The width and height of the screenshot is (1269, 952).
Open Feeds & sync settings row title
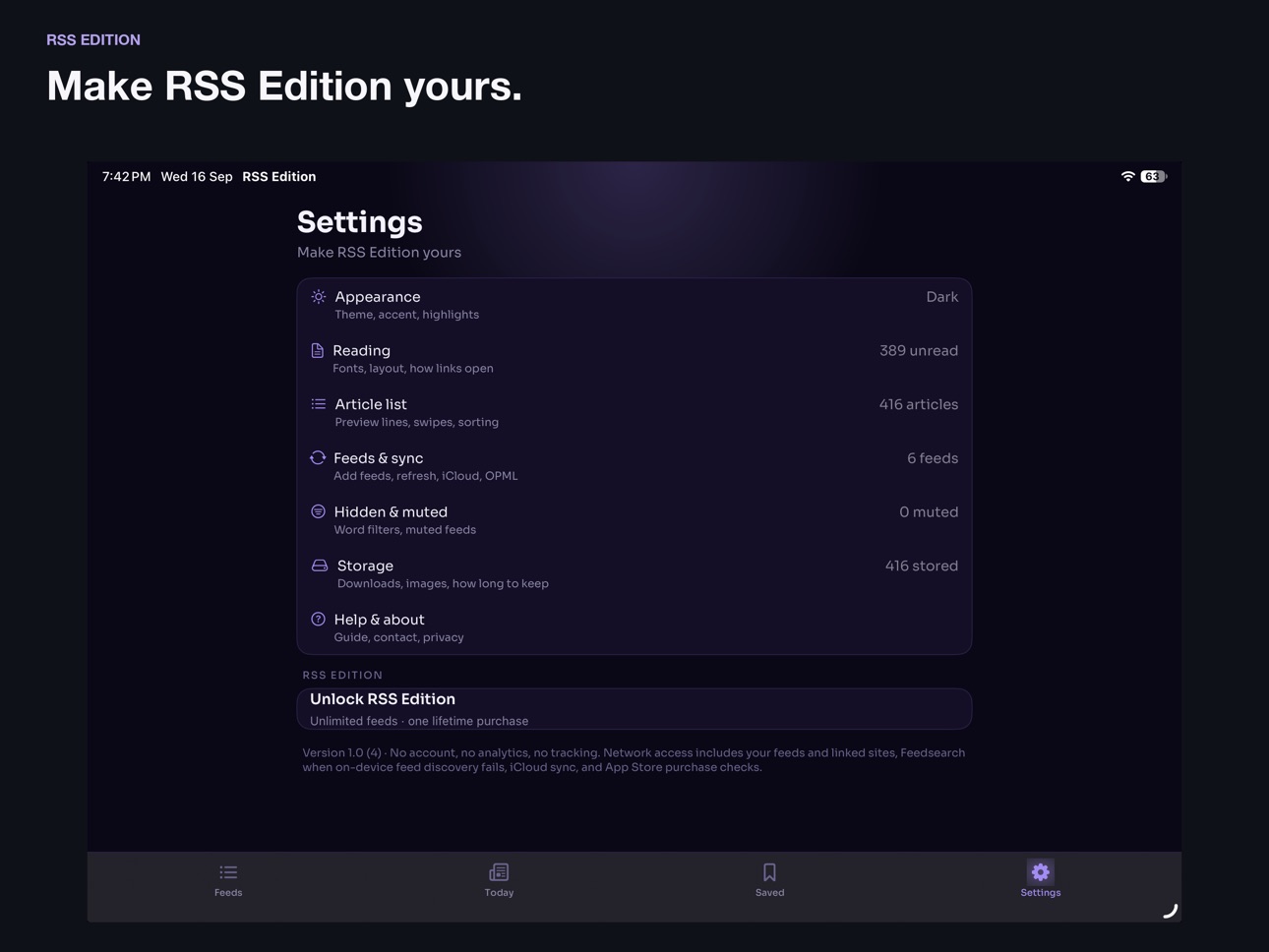(x=379, y=458)
